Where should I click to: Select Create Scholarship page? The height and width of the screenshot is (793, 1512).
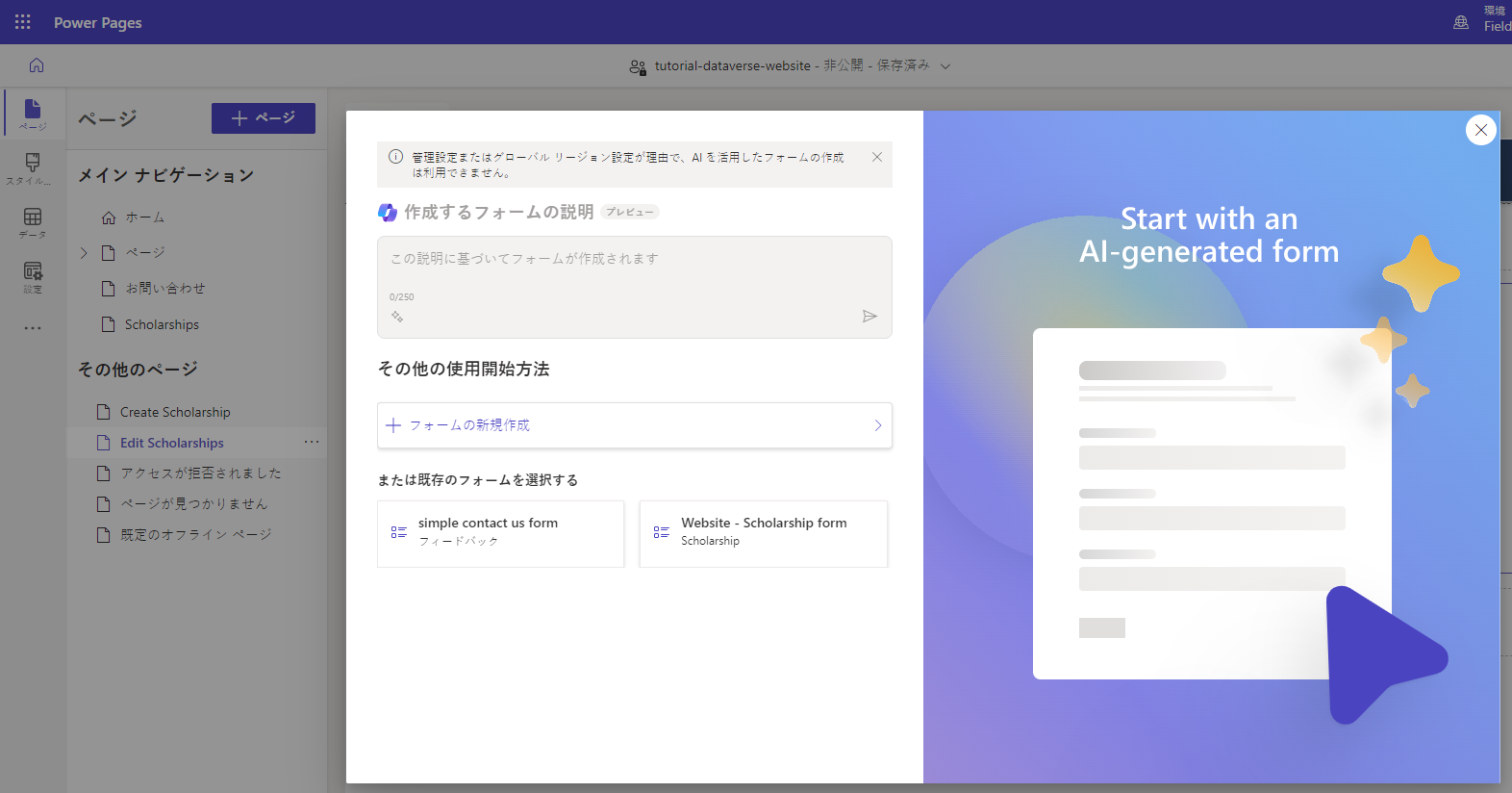(x=175, y=412)
